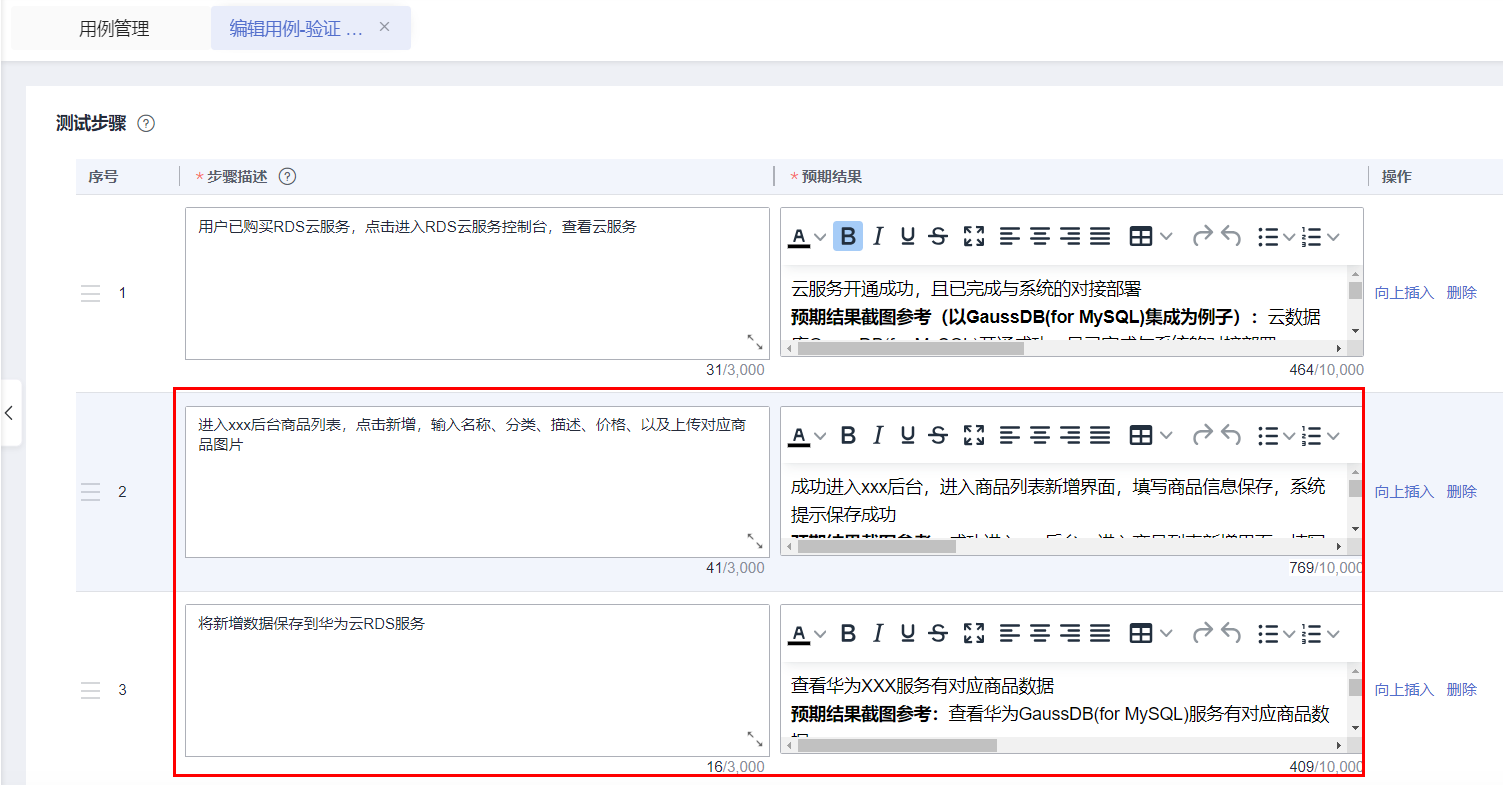
Task: Click step 1 description text area
Action: click(477, 283)
